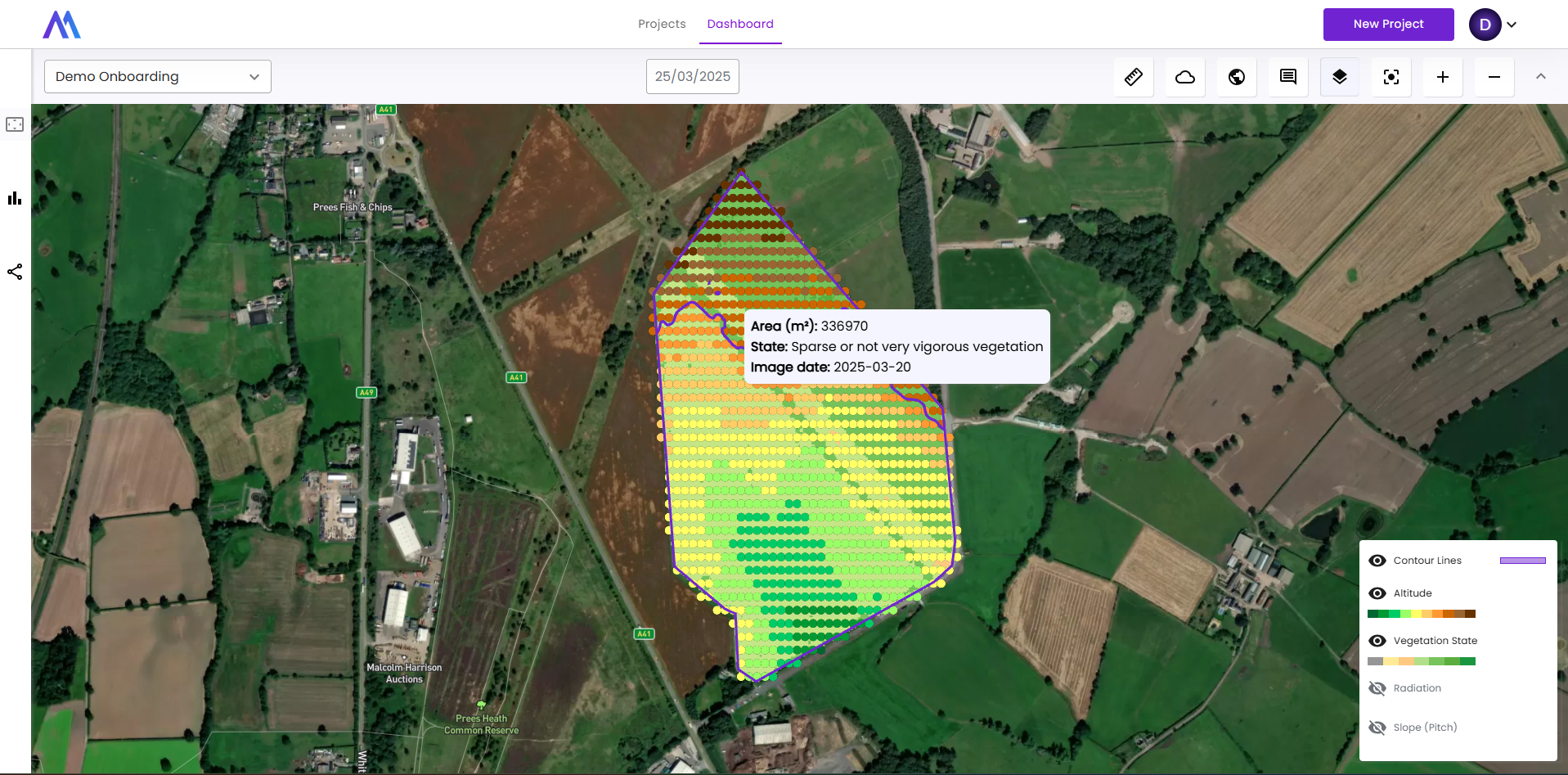Open the bar chart statistics sidebar icon
This screenshot has width=1568, height=775.
tap(15, 198)
